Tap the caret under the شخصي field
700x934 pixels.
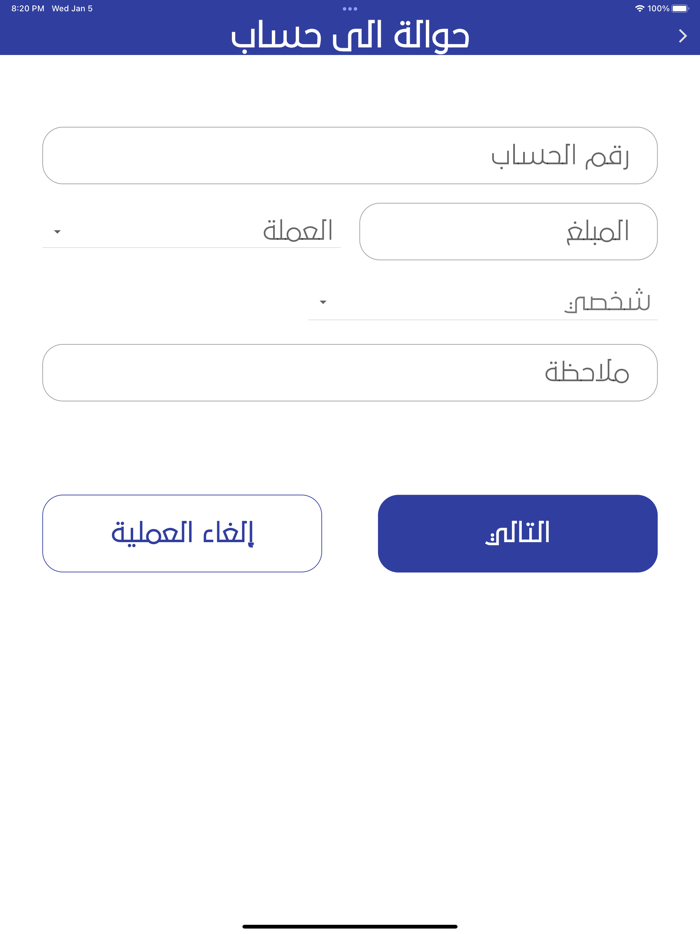(321, 302)
